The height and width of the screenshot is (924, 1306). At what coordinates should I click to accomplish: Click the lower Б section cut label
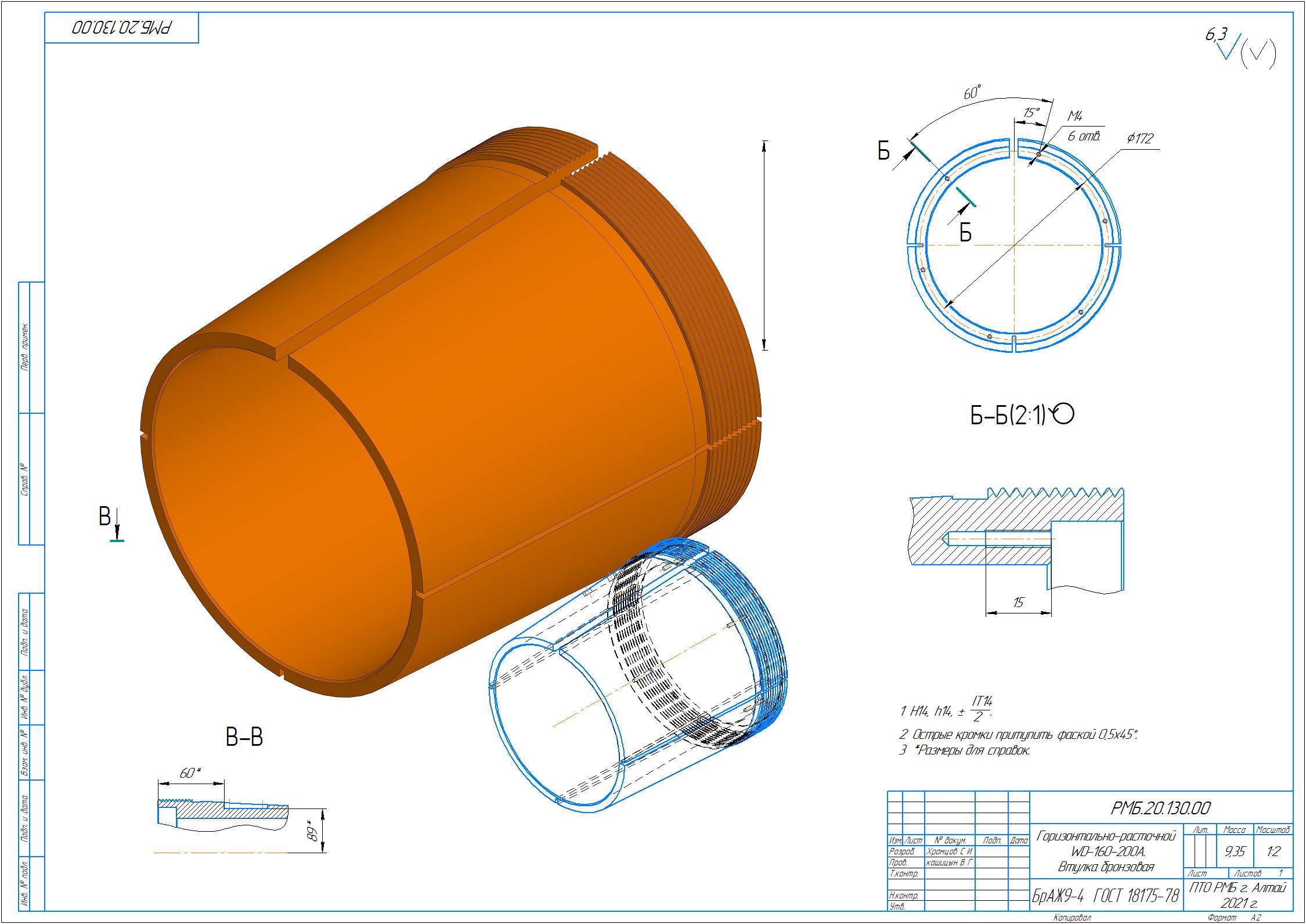click(965, 233)
